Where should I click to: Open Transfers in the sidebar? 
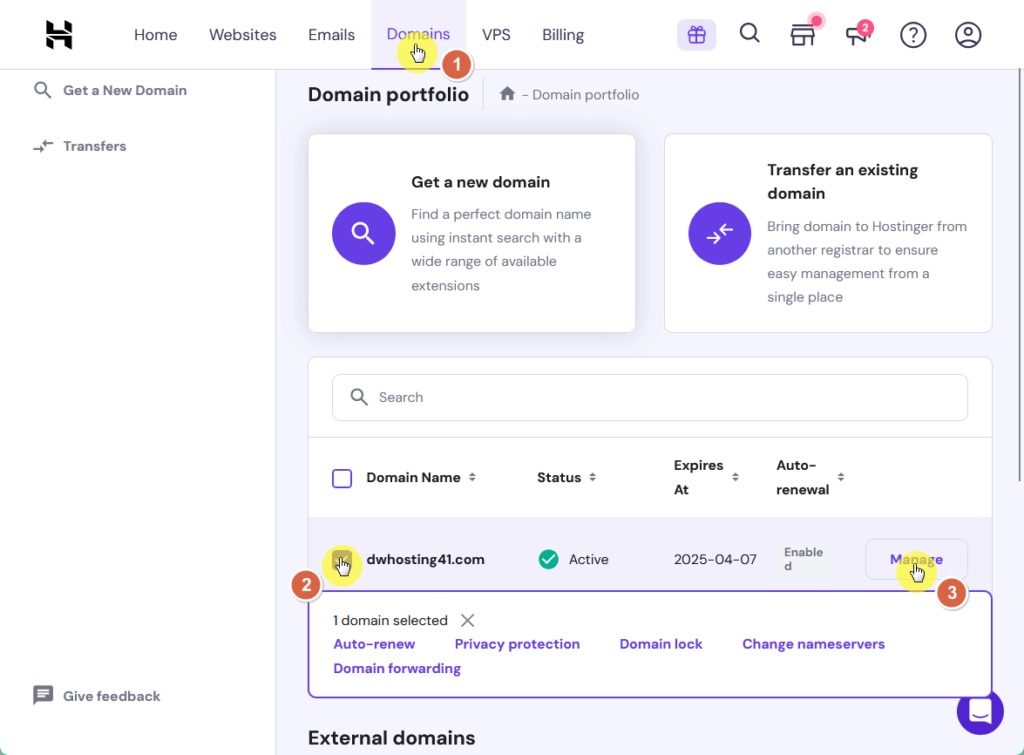(x=80, y=146)
